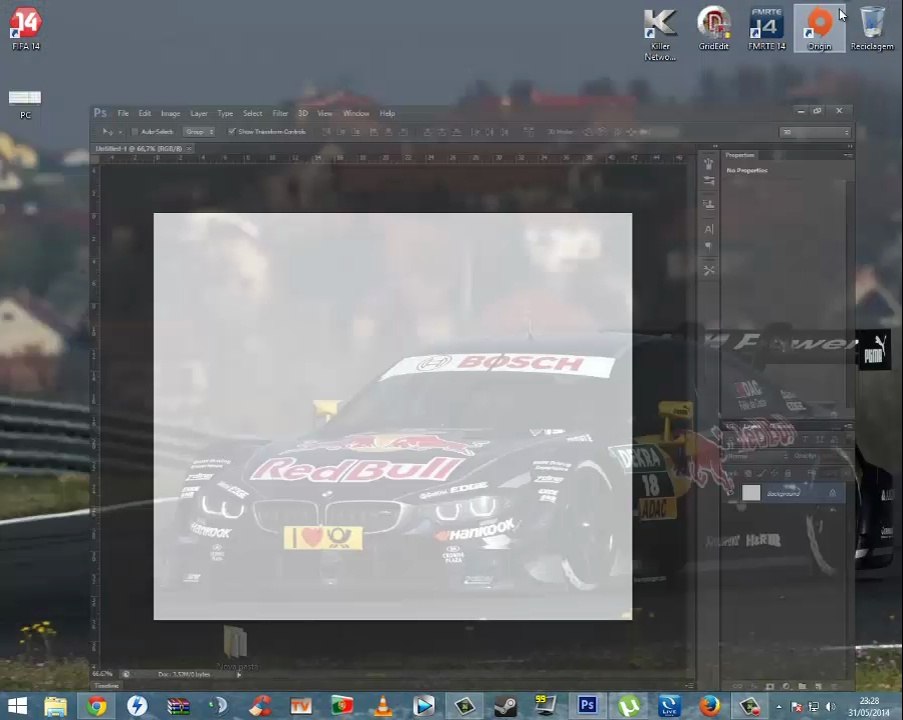Open the Photoshop Layer menu
Image resolution: width=903 pixels, height=720 pixels.
point(199,113)
